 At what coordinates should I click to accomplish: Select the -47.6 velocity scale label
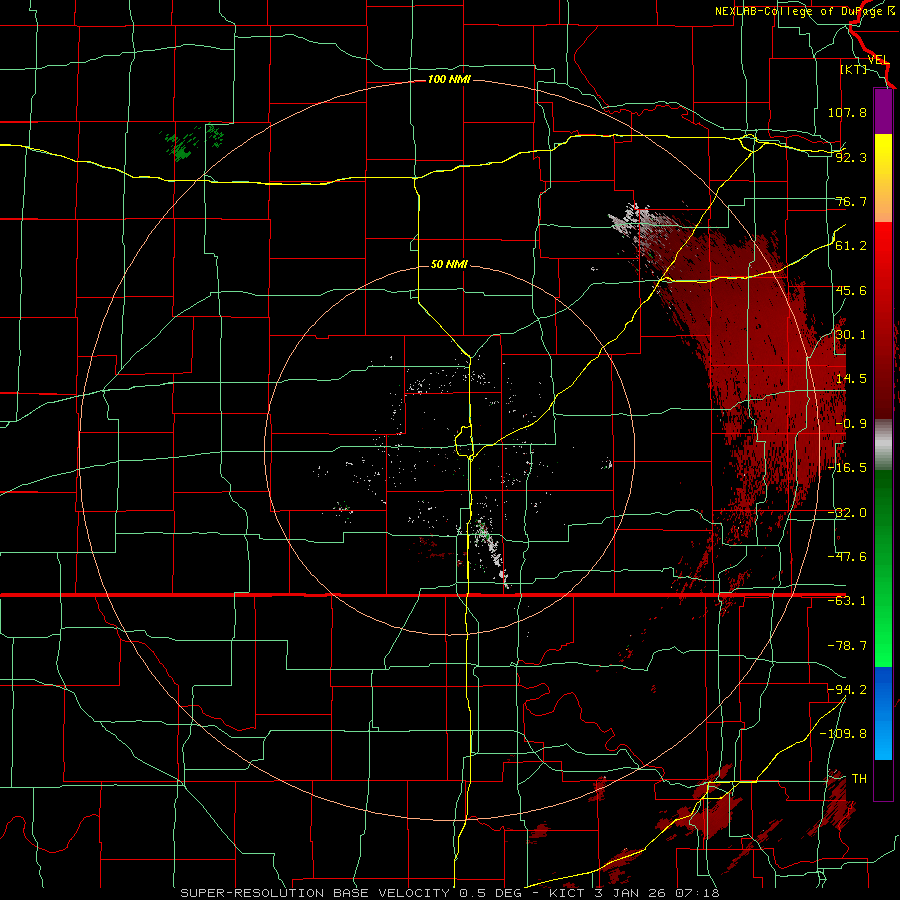click(x=847, y=557)
